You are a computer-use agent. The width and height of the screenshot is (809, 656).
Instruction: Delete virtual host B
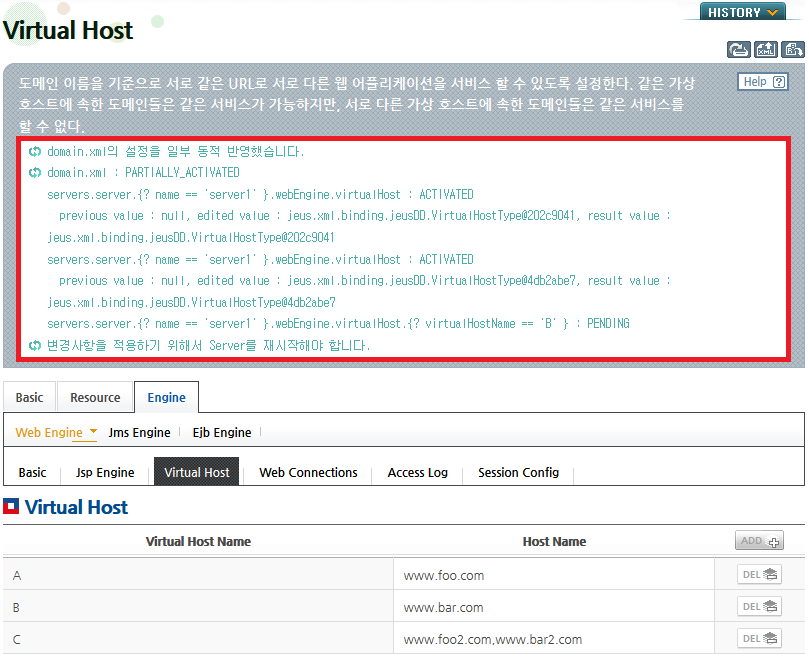(759, 606)
